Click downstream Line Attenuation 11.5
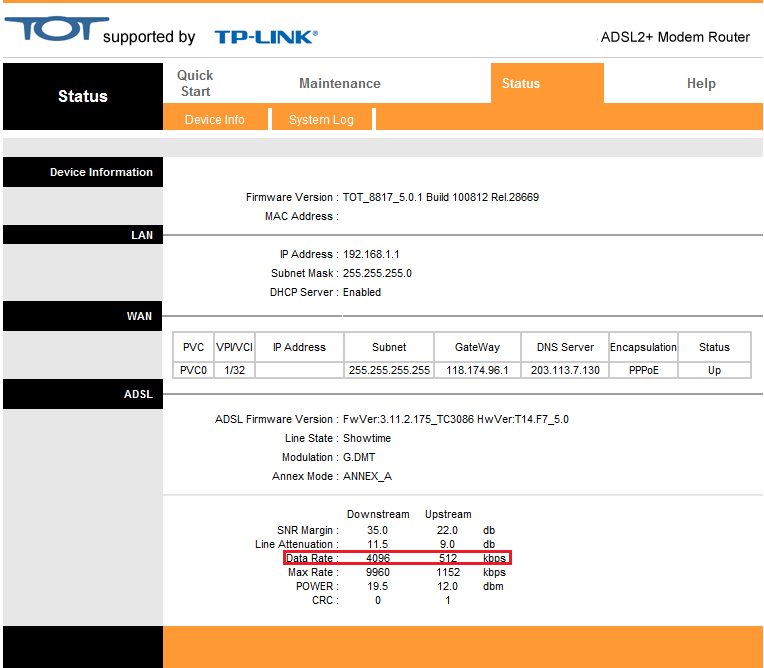The image size is (764, 668). click(x=377, y=544)
